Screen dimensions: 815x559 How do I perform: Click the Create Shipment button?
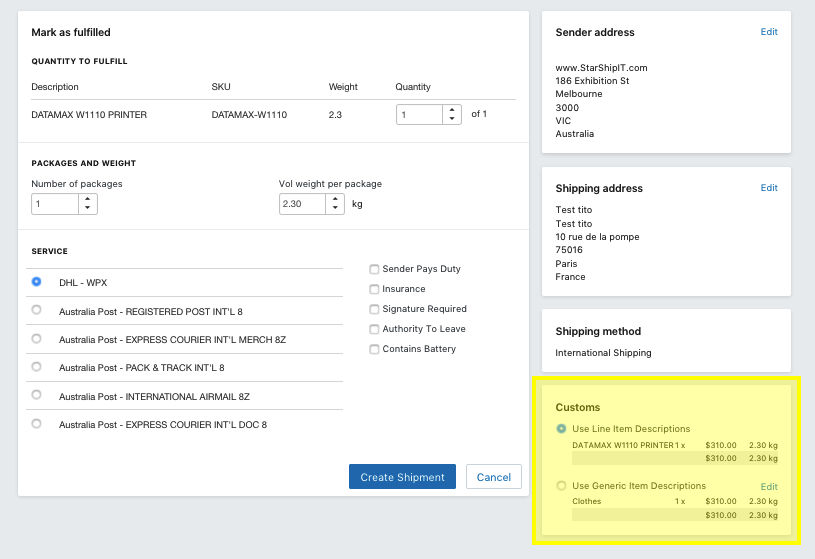[x=402, y=477]
